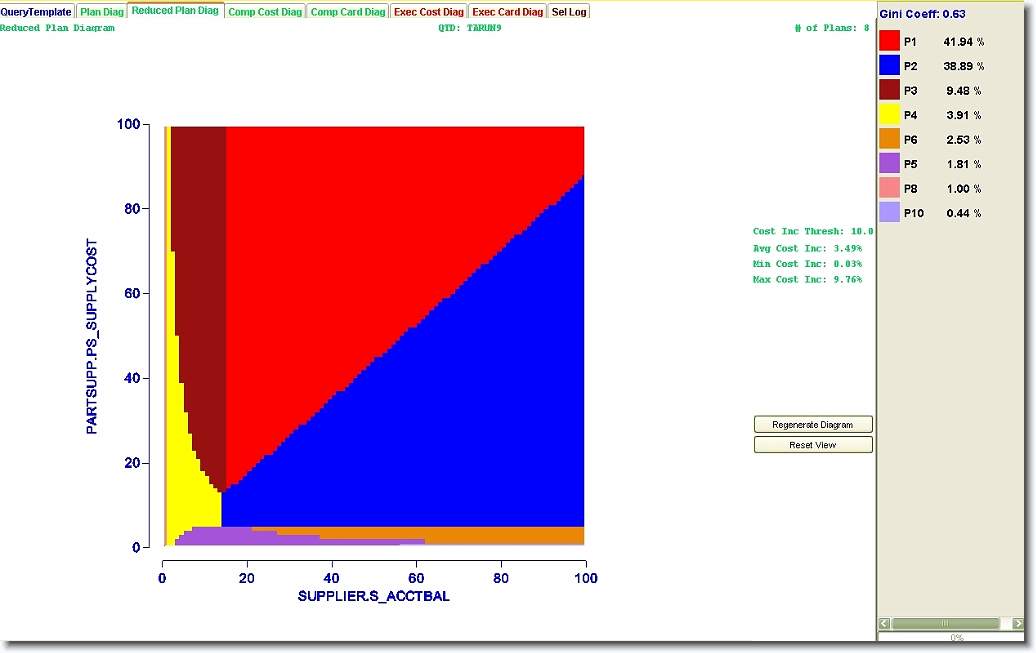Choose the purple P5 legend swatch
This screenshot has height=653, width=1036.
pos(889,164)
